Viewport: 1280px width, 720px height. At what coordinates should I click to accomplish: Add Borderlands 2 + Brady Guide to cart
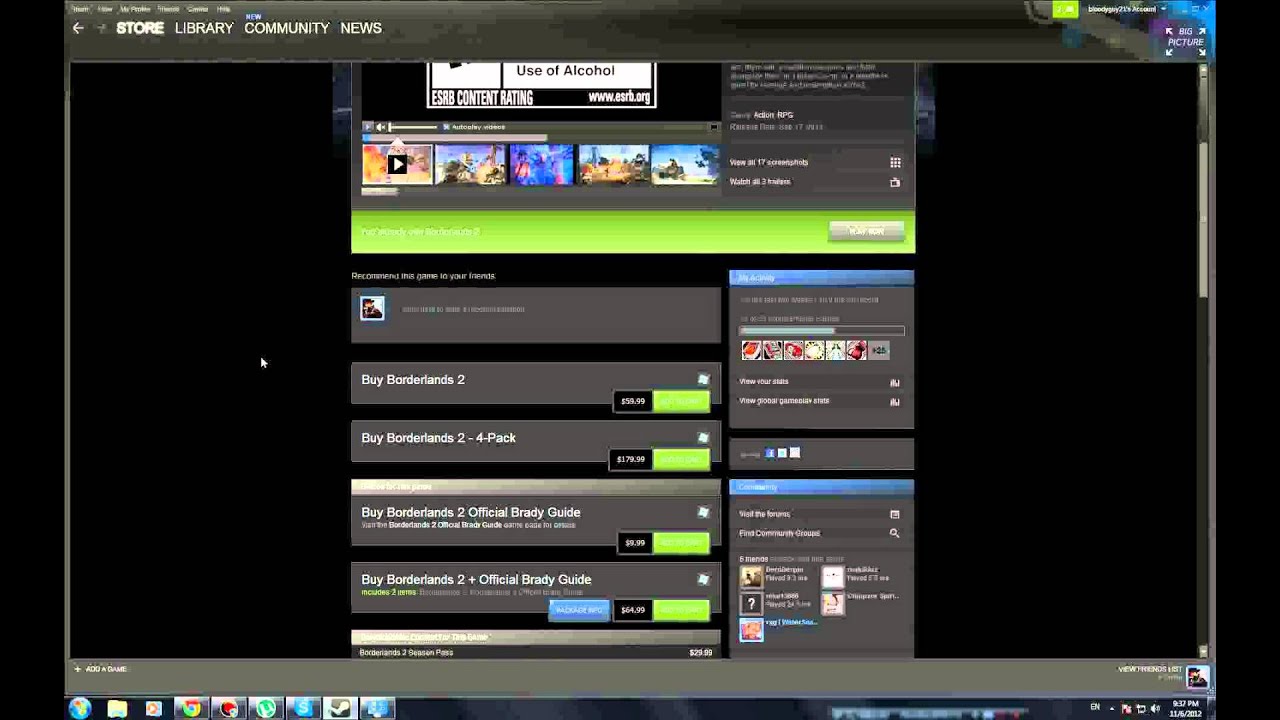click(x=681, y=609)
